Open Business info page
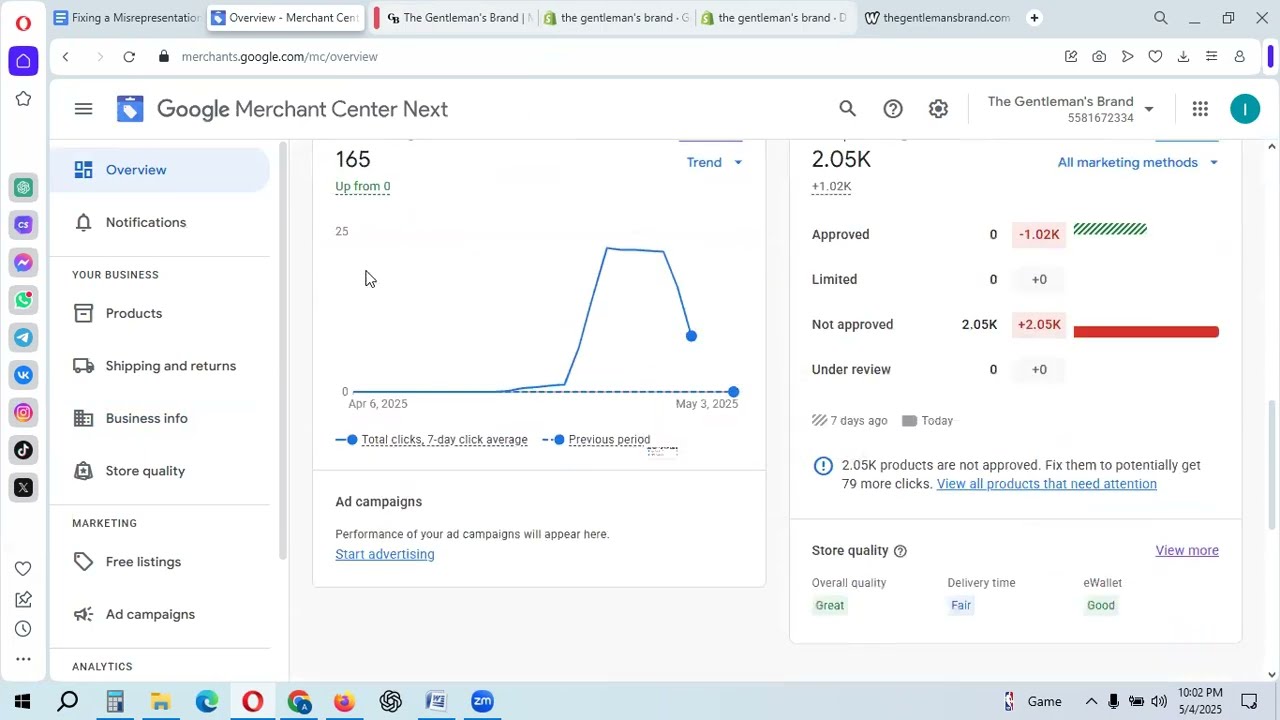The height and width of the screenshot is (720, 1280). [x=160, y=418]
